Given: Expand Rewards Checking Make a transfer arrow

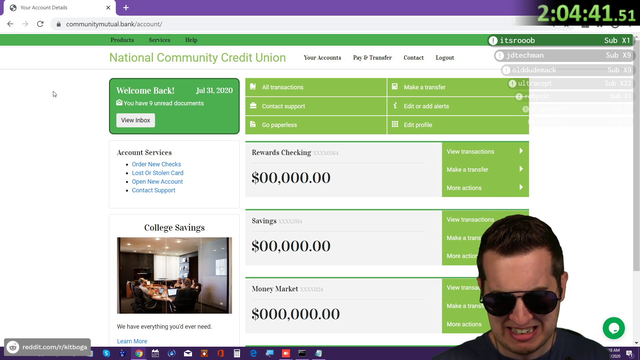Looking at the screenshot, I should coord(521,169).
